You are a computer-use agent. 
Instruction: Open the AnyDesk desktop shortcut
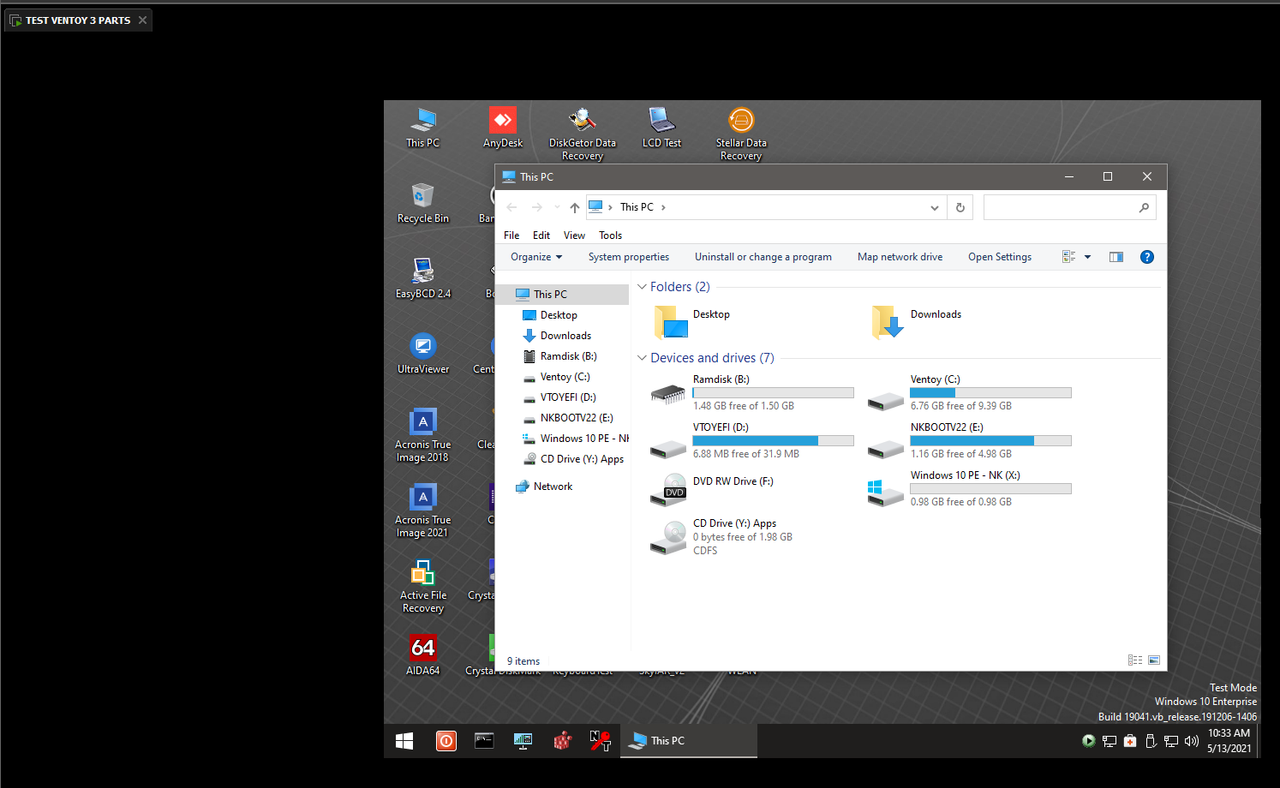[503, 128]
